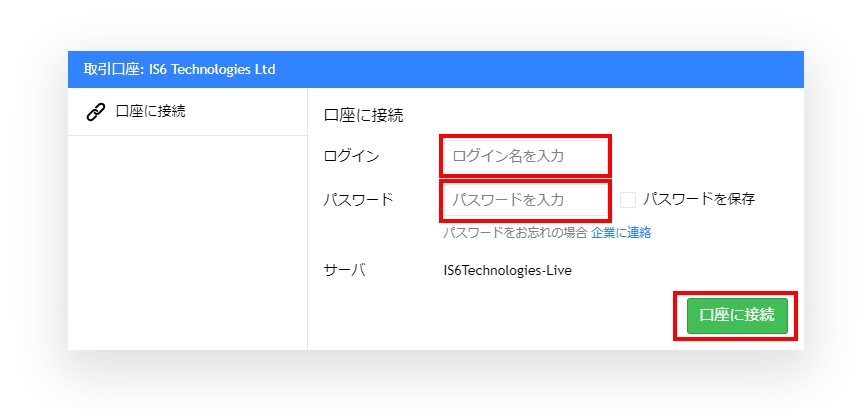This screenshot has width=865, height=409.
Task: Focus the パスワードを入力 field
Action: (x=525, y=199)
